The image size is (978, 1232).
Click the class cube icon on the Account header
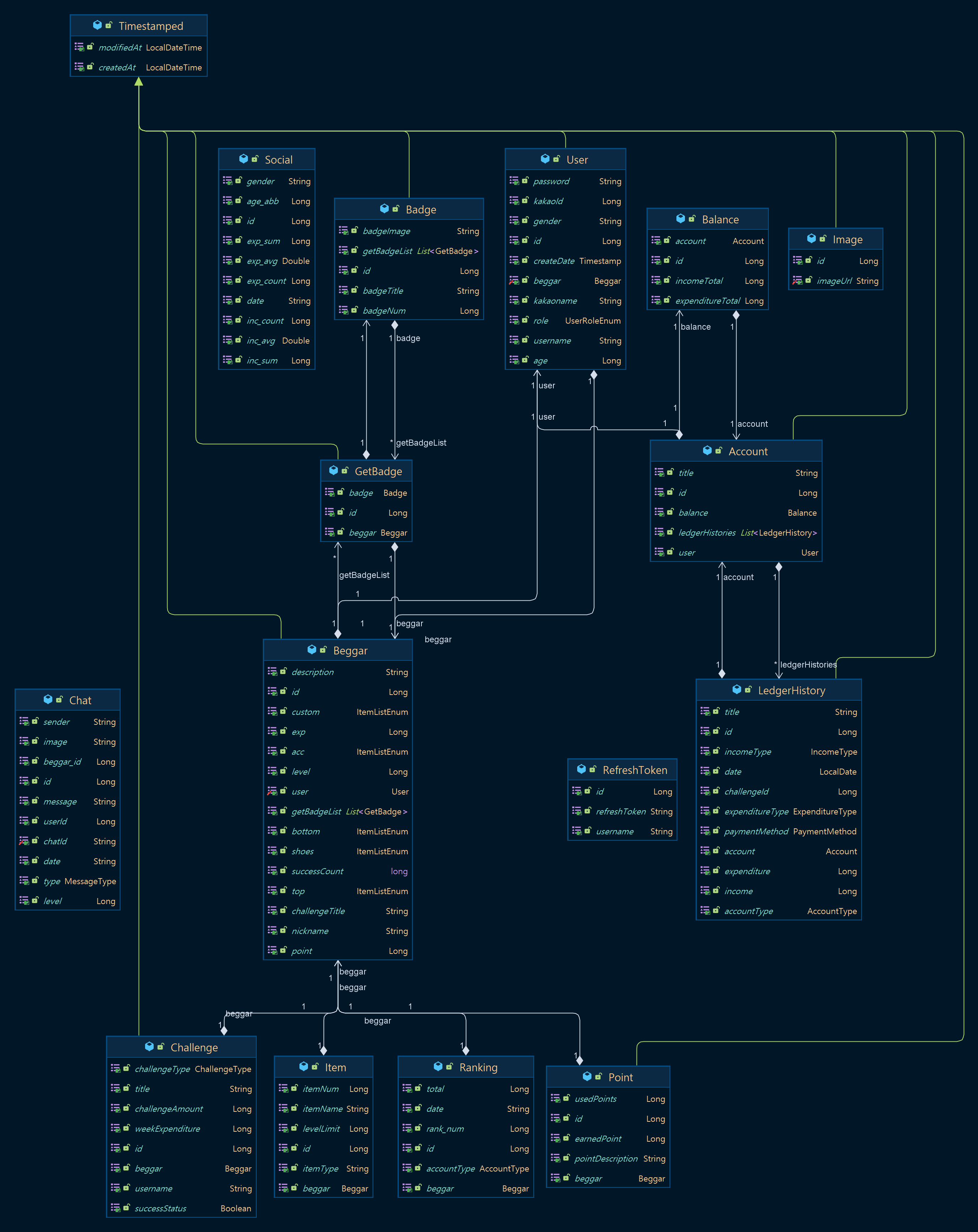[x=707, y=451]
